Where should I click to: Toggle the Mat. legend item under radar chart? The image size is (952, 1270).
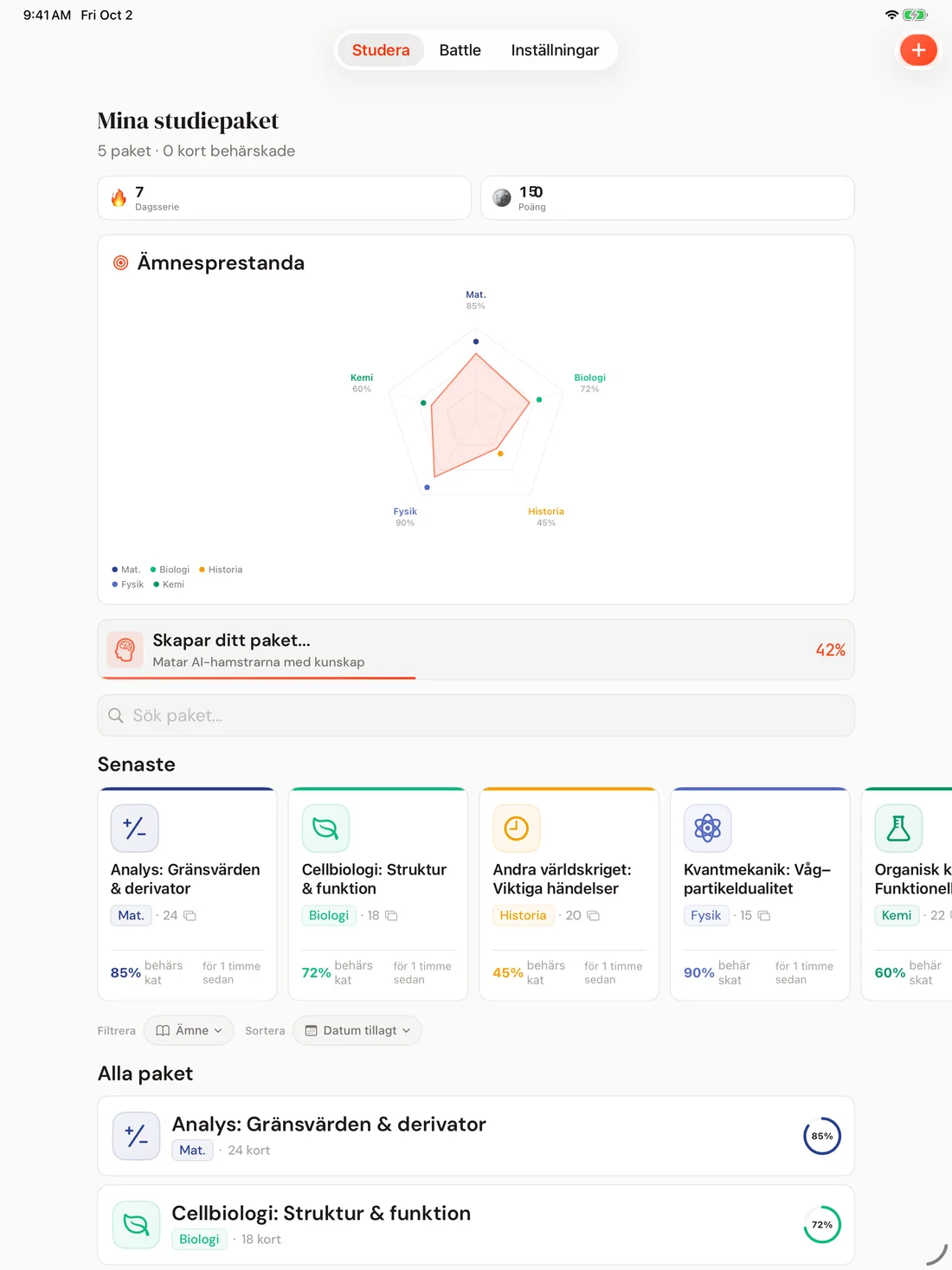coord(125,570)
